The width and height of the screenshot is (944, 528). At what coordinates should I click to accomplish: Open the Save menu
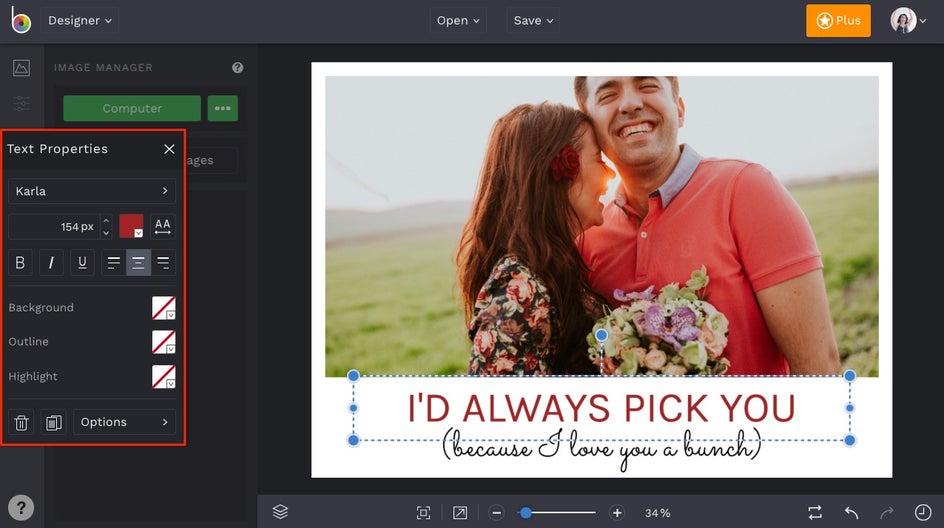[533, 20]
